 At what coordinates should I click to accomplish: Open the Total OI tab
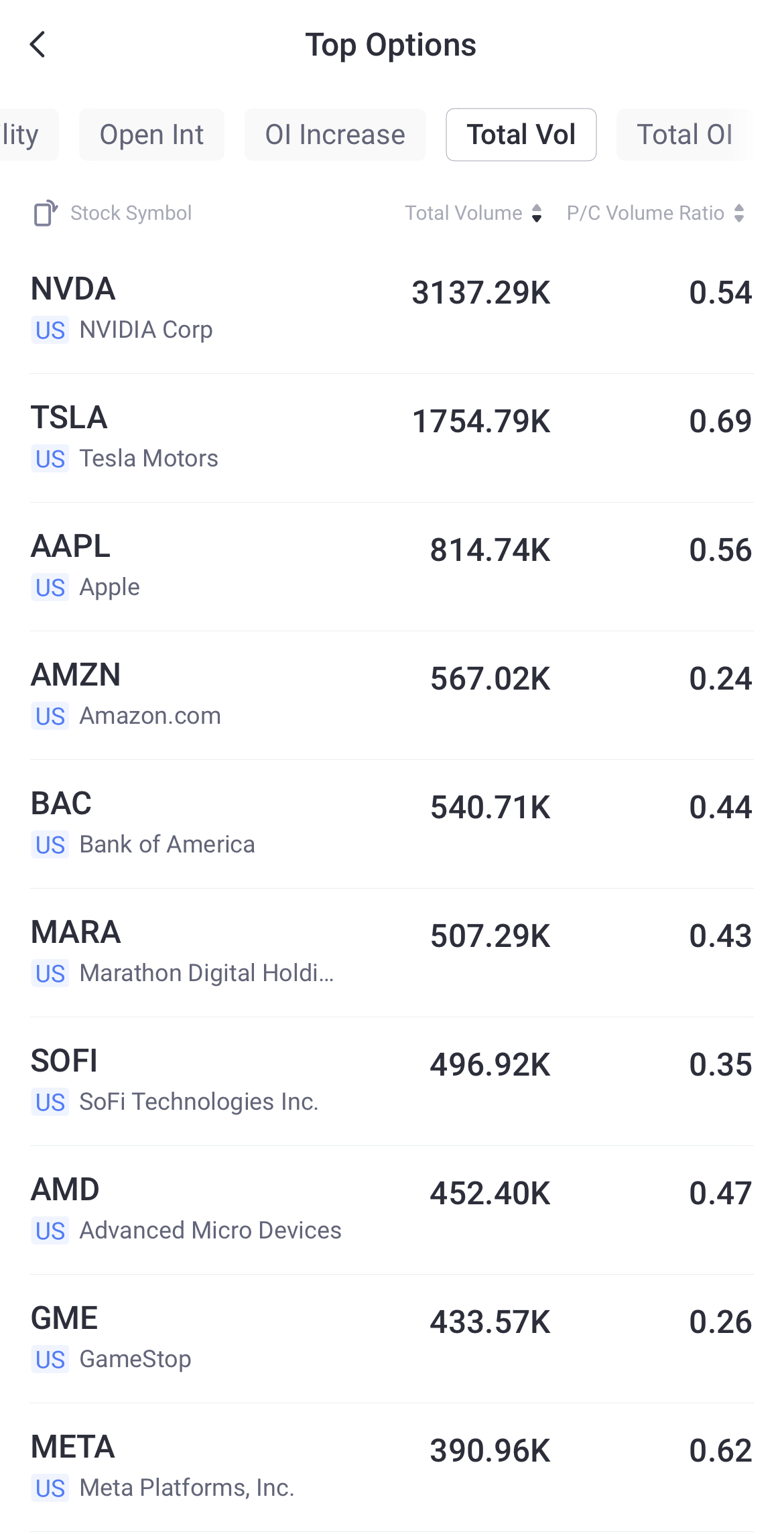(684, 135)
